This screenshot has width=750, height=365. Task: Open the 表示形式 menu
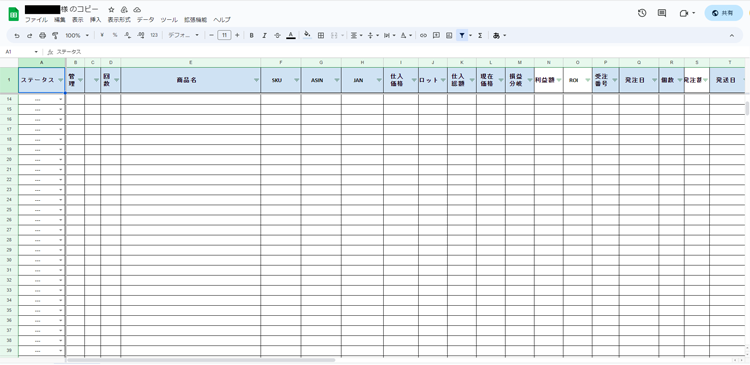119,20
